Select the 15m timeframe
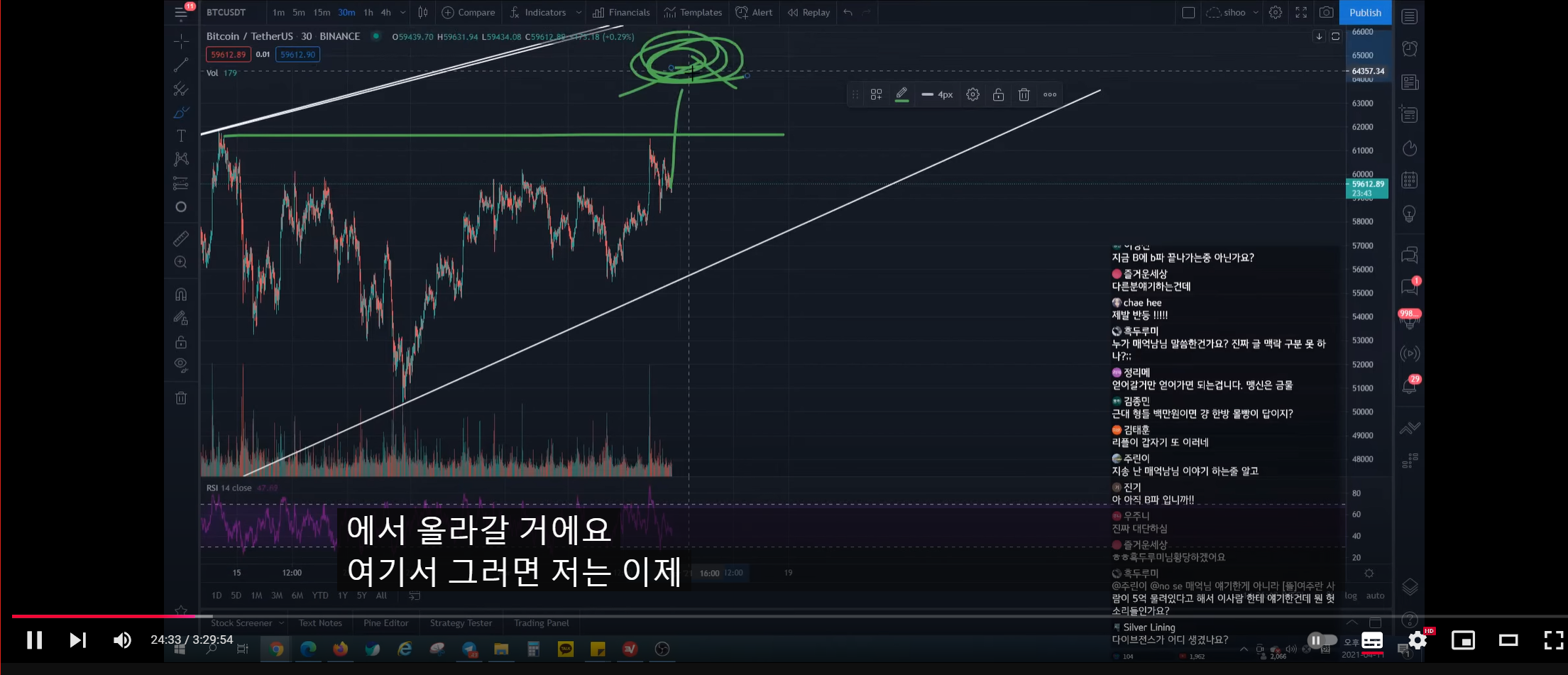Image resolution: width=1568 pixels, height=675 pixels. click(322, 12)
